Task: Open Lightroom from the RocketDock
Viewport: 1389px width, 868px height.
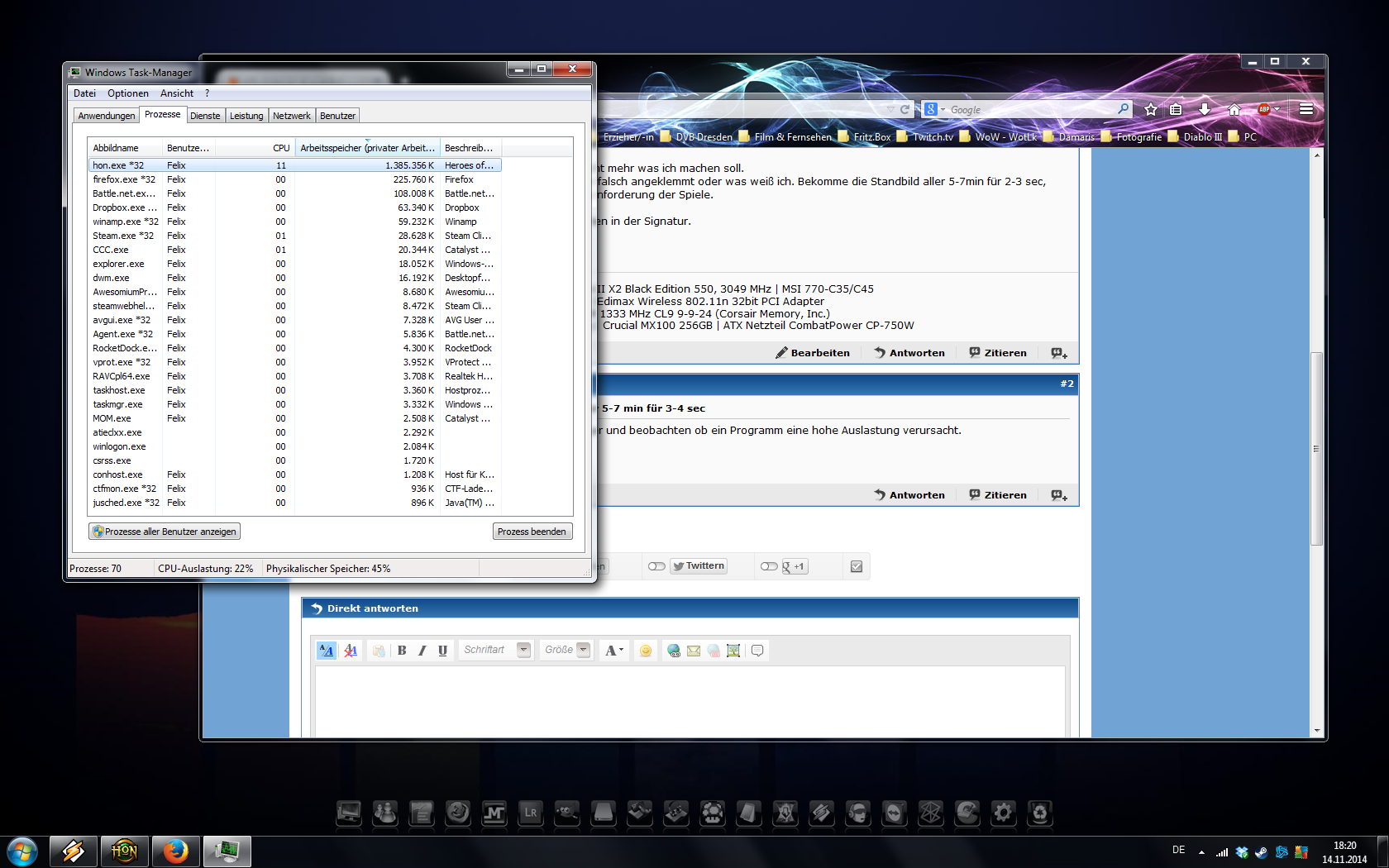Action: (x=531, y=813)
